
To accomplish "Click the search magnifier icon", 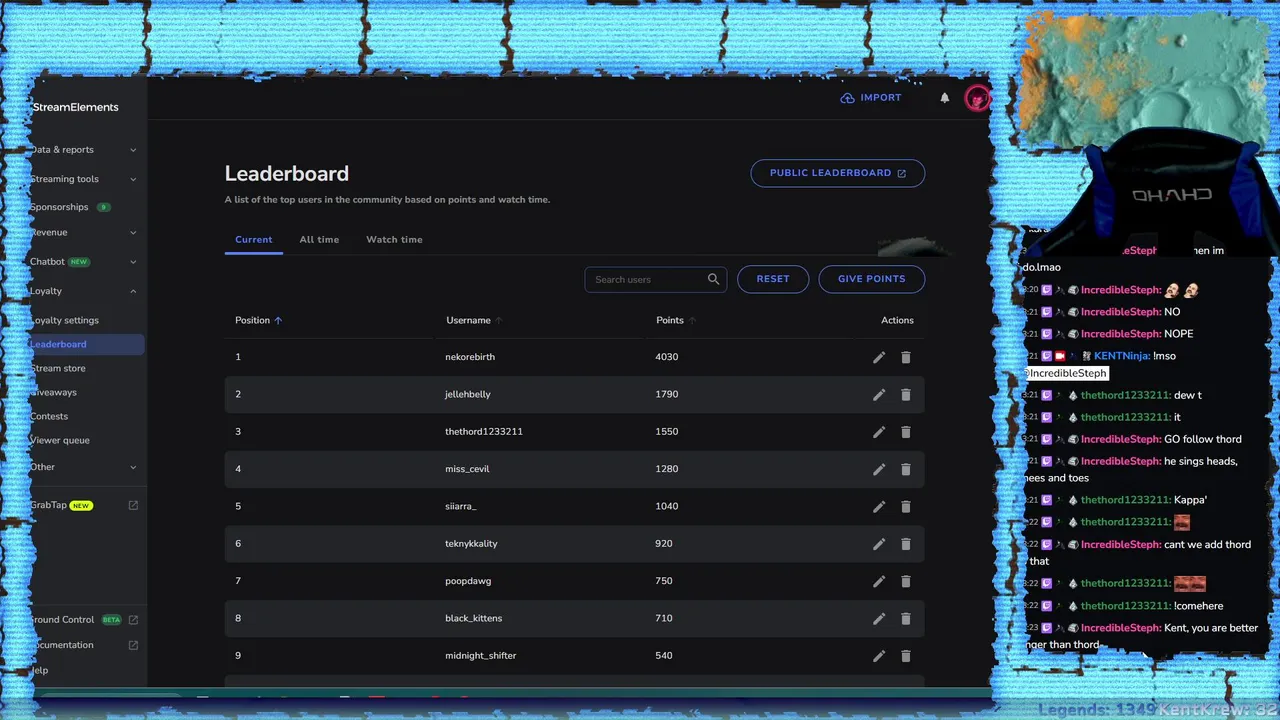I will (x=713, y=279).
